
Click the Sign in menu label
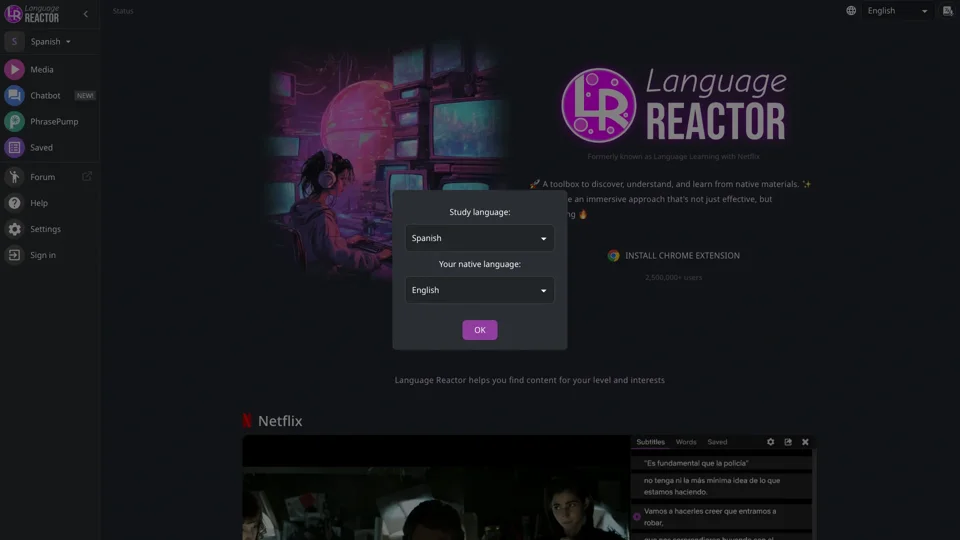[43, 255]
